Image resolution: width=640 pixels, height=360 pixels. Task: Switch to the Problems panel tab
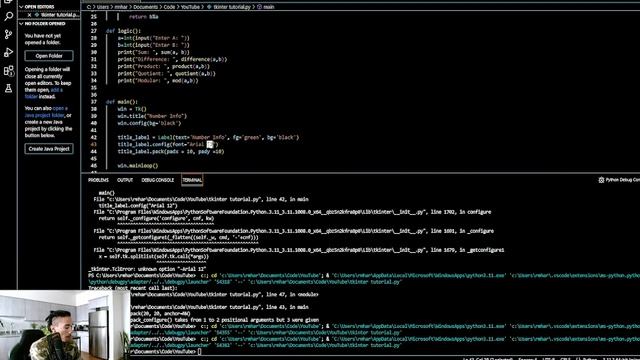98,180
